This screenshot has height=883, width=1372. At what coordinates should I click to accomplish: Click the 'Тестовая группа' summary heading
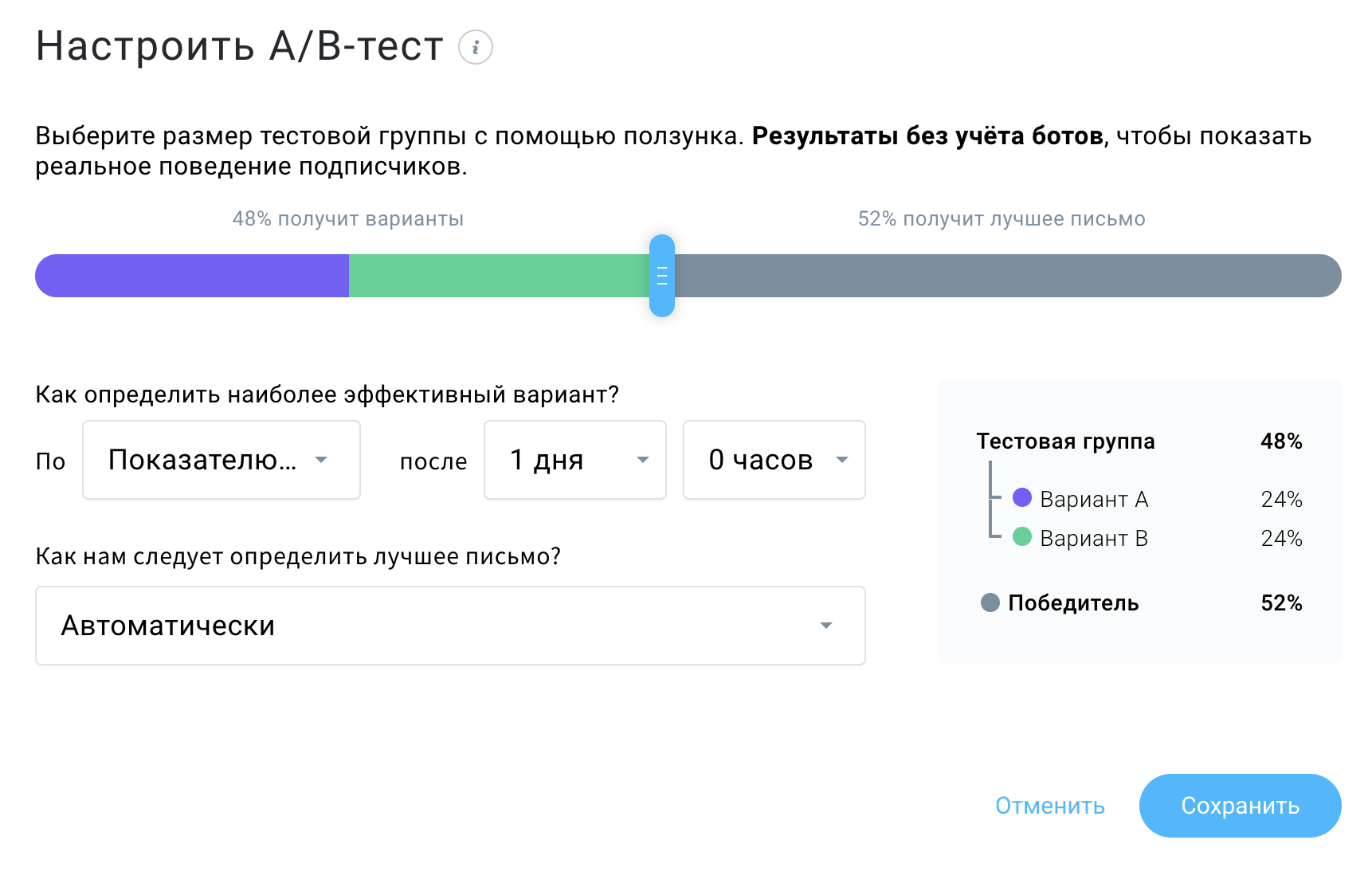tap(1065, 441)
